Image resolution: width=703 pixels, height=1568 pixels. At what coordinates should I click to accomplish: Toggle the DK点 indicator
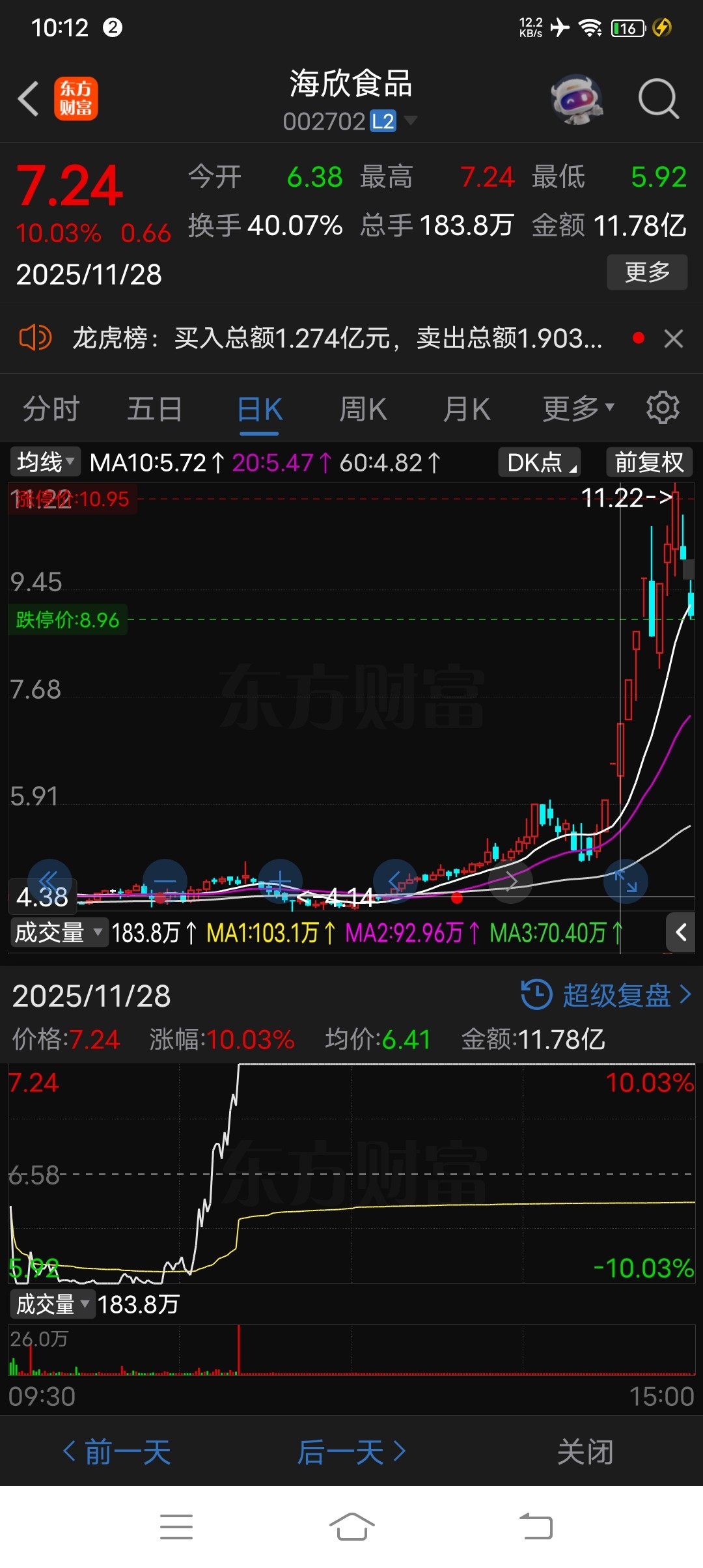(540, 462)
